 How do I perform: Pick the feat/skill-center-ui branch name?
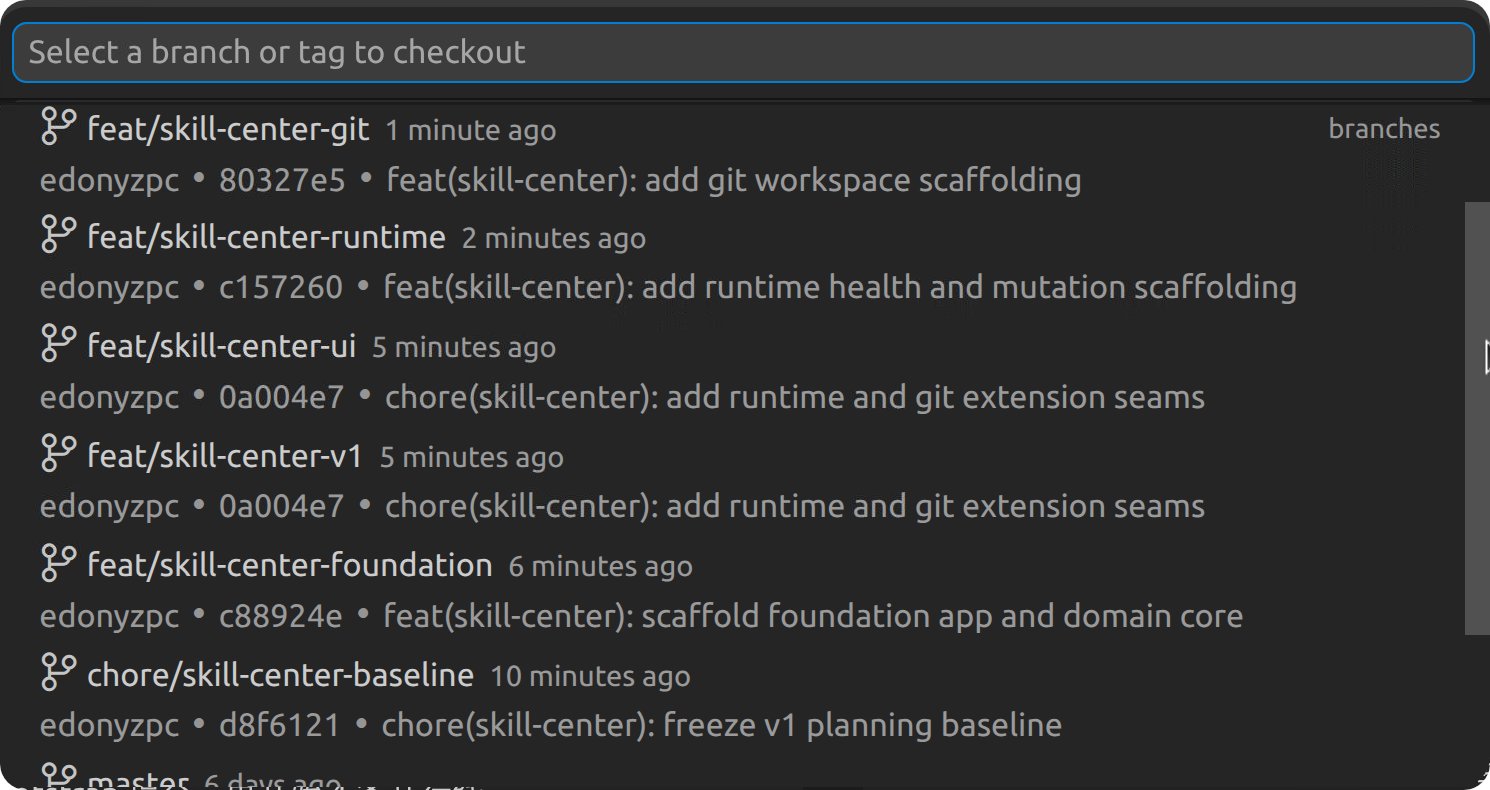coord(221,346)
